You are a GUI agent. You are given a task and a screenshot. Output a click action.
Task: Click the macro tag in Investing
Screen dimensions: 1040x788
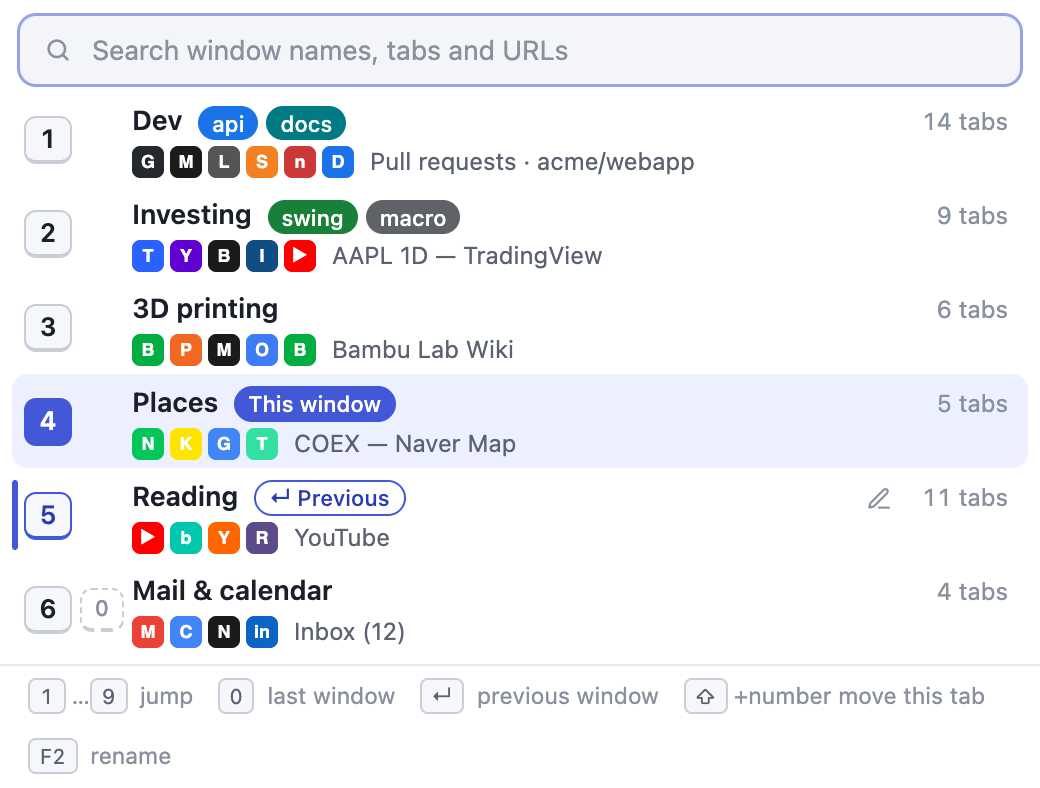[x=413, y=218]
